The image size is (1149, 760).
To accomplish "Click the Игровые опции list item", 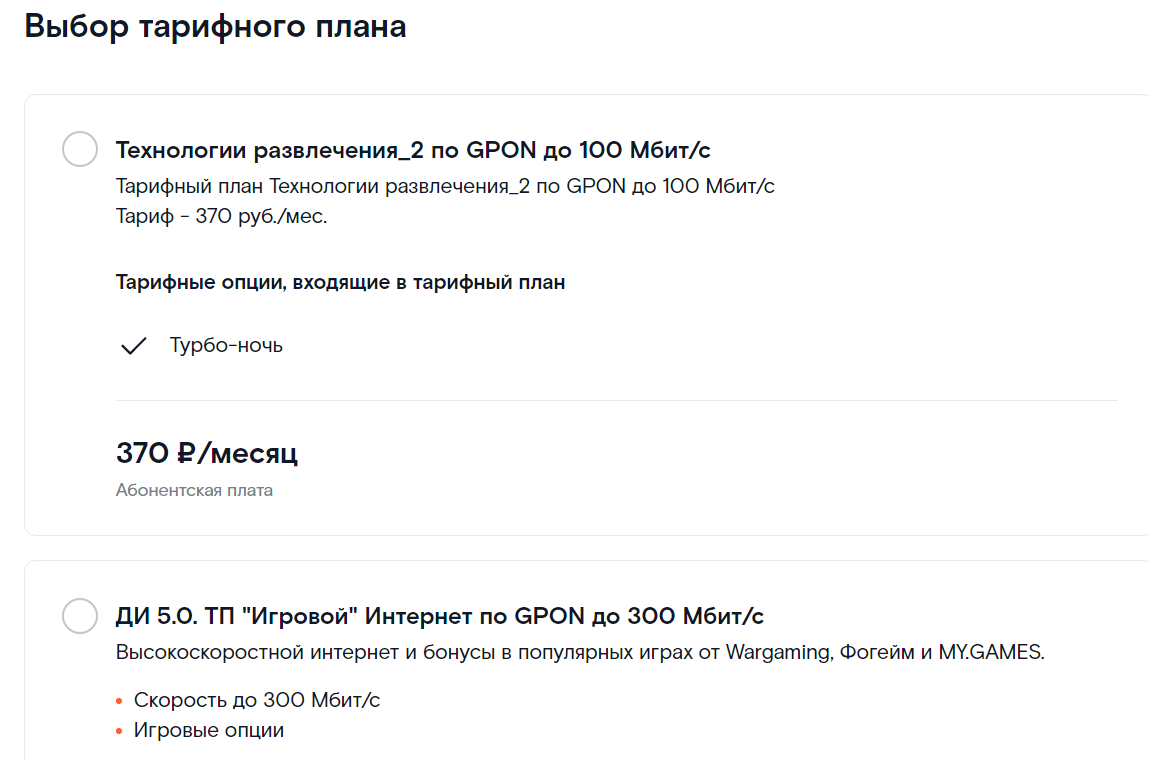I will [209, 730].
